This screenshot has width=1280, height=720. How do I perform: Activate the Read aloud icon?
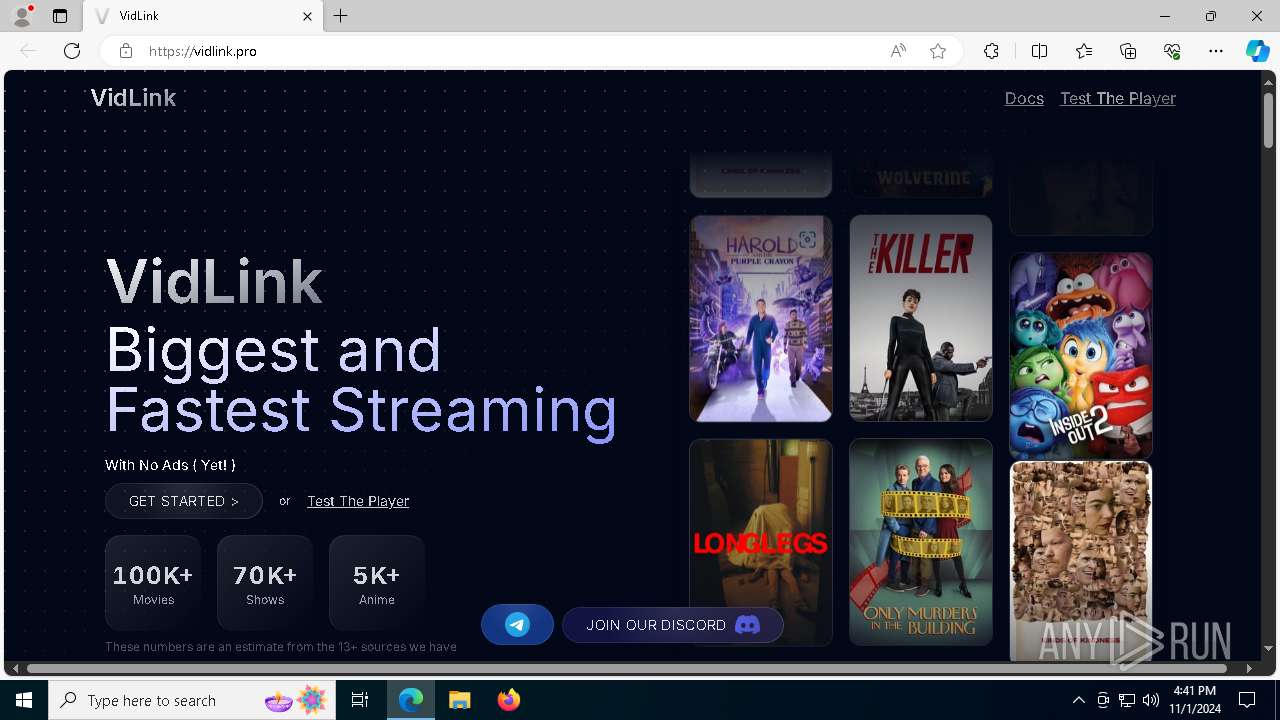coord(898,51)
